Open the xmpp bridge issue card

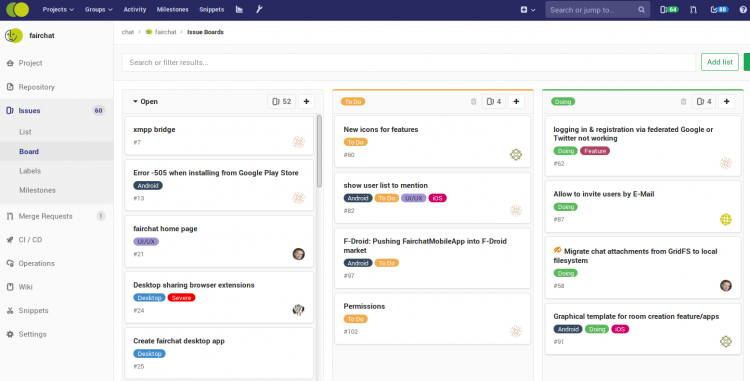(x=154, y=130)
